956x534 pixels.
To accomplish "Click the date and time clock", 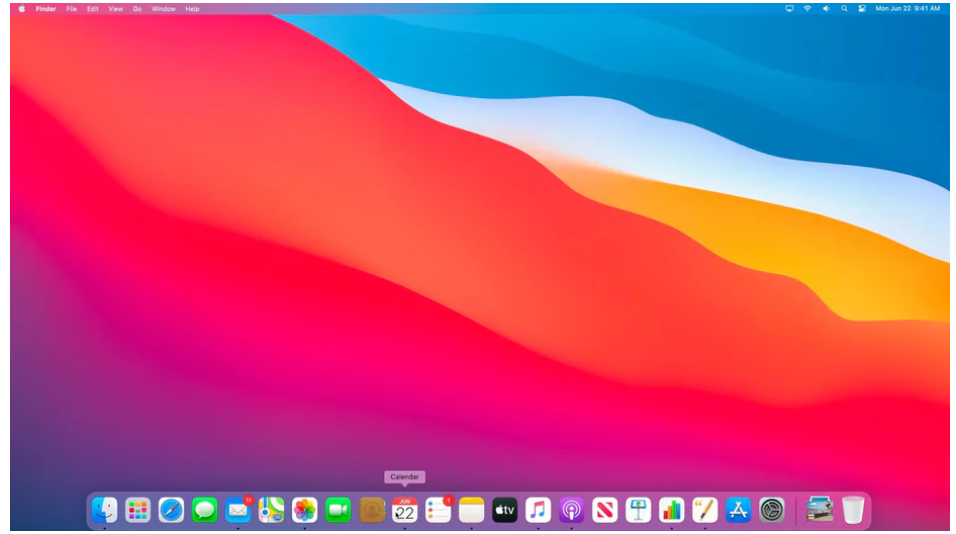I will 908,9.
